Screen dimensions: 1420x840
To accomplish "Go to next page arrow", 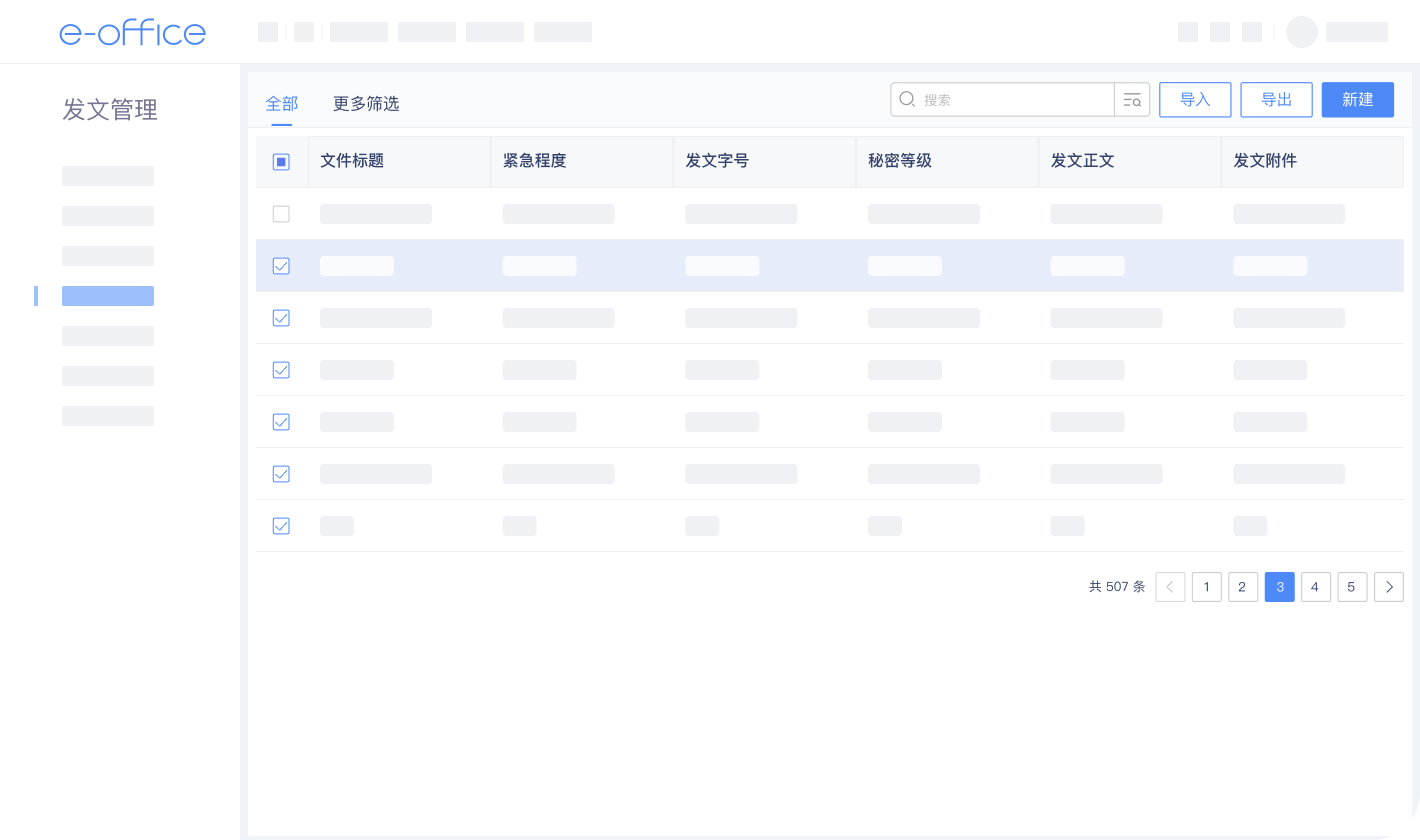I will click(x=1389, y=587).
